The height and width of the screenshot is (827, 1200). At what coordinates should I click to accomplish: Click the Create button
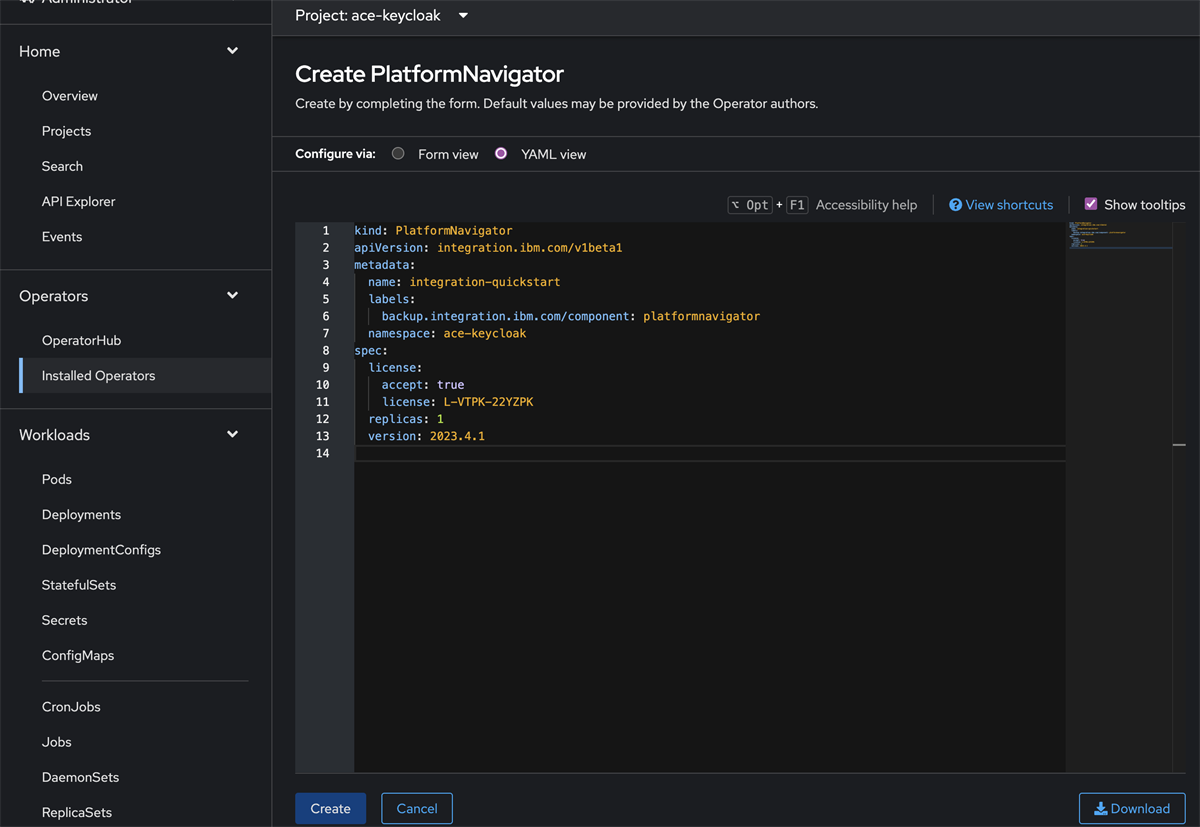[x=330, y=809]
